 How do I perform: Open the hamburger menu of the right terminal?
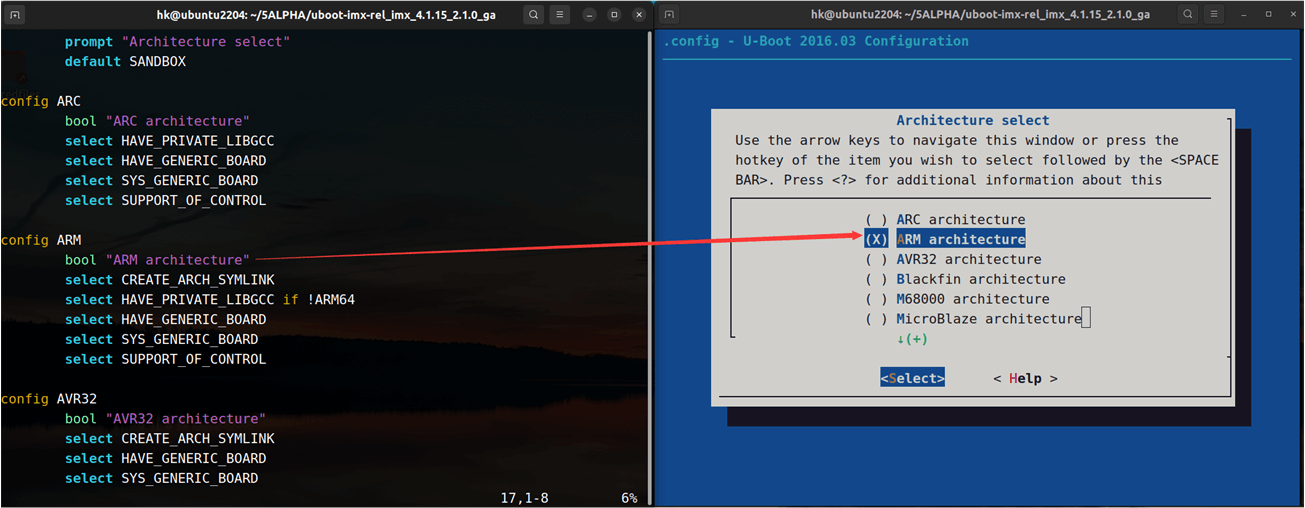[x=1214, y=15]
